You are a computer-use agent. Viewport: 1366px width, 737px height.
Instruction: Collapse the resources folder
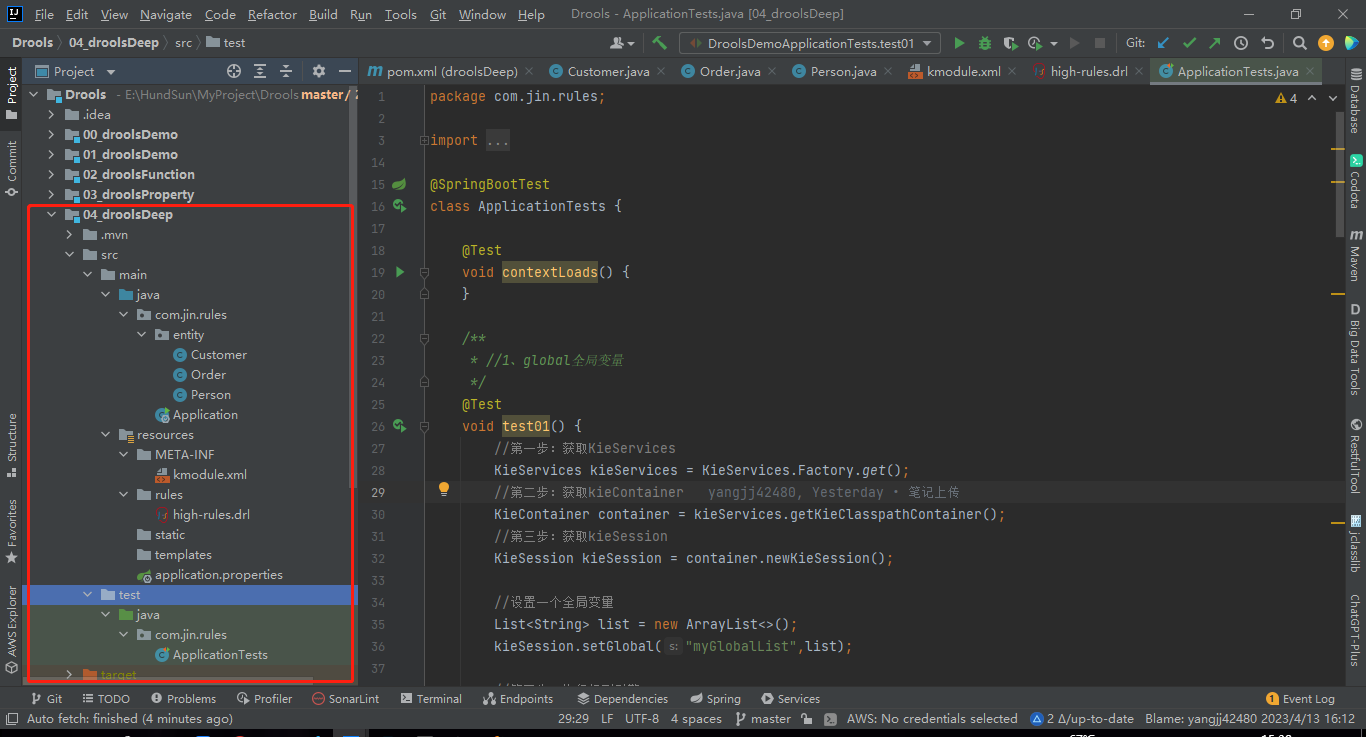pos(106,435)
